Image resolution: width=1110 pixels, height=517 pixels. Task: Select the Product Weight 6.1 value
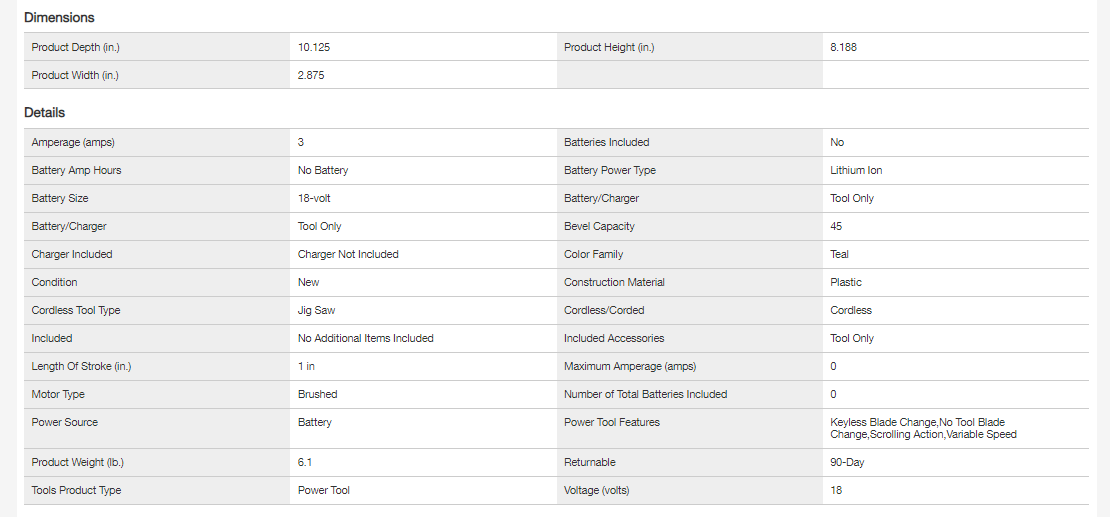click(x=305, y=462)
